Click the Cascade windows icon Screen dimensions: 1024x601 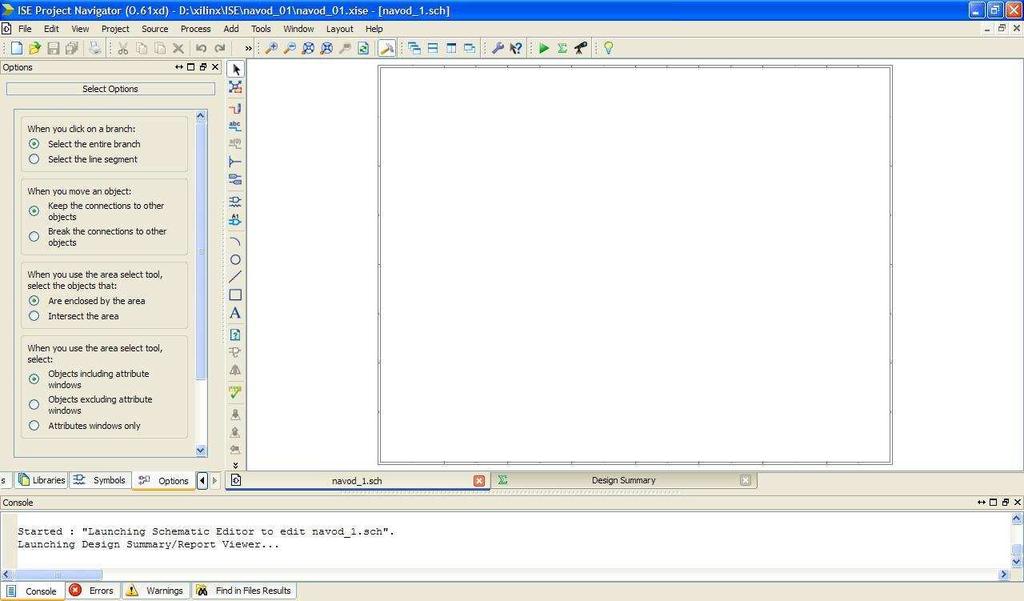[x=414, y=48]
